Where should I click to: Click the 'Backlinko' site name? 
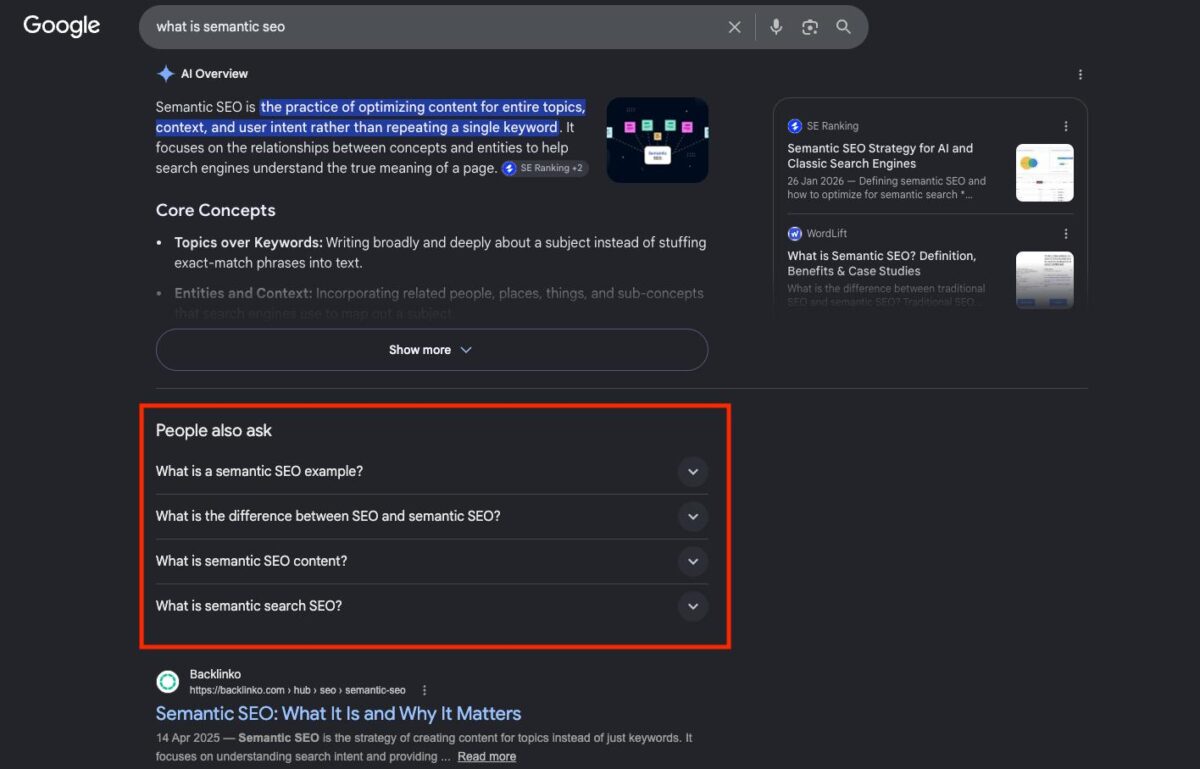[215, 674]
